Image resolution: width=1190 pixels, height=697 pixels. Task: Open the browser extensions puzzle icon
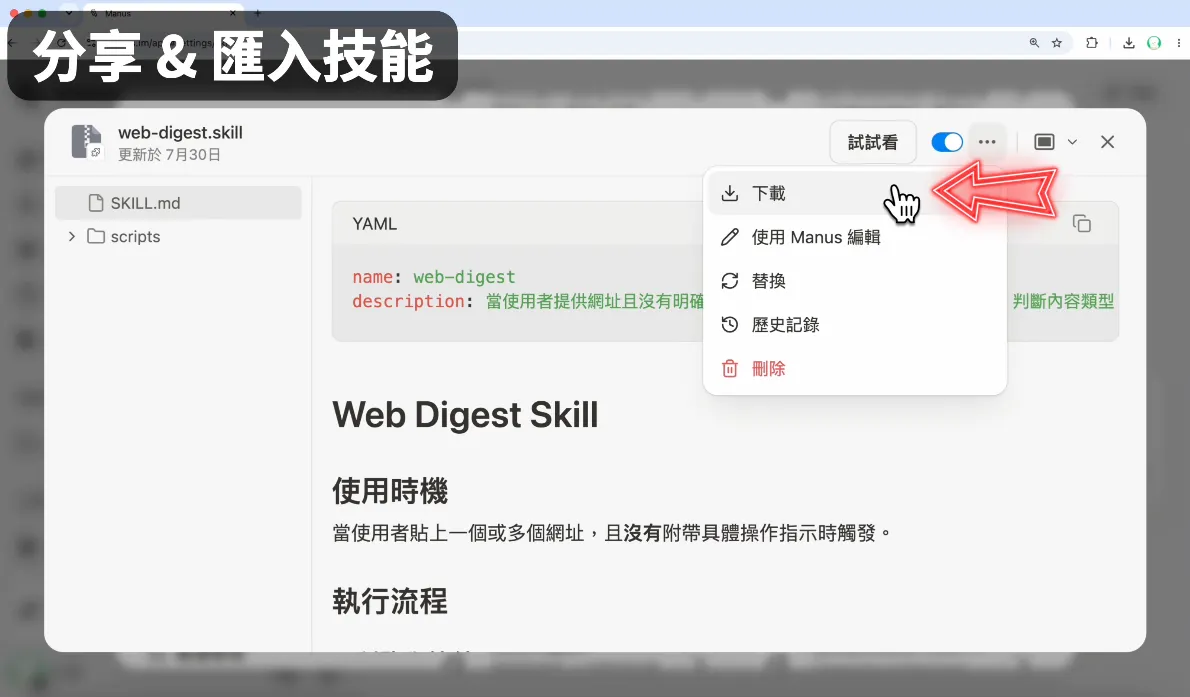coord(1092,43)
